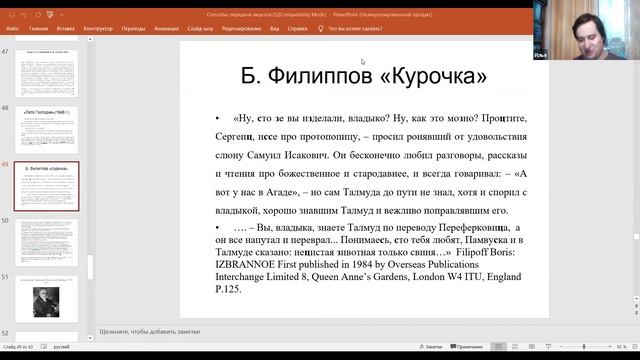
Task: Switch to the Главная ribbon tab
Action: pyautogui.click(x=38, y=29)
